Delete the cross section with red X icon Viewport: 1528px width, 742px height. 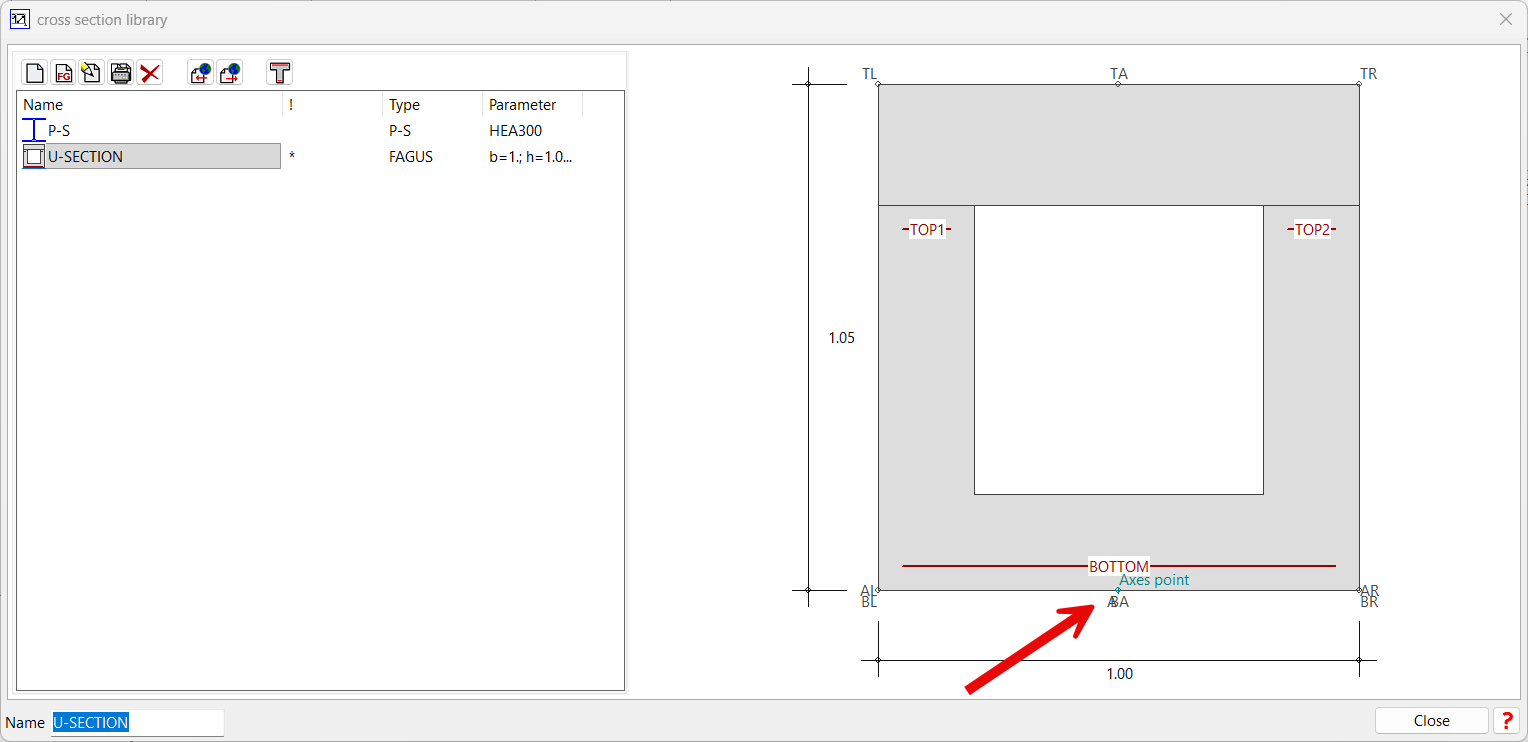click(150, 72)
